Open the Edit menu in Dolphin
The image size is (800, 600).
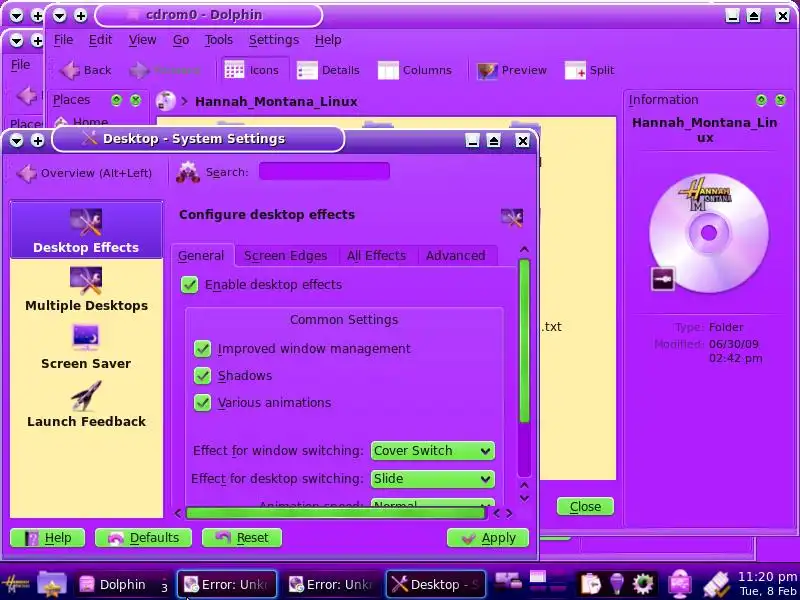coord(100,40)
